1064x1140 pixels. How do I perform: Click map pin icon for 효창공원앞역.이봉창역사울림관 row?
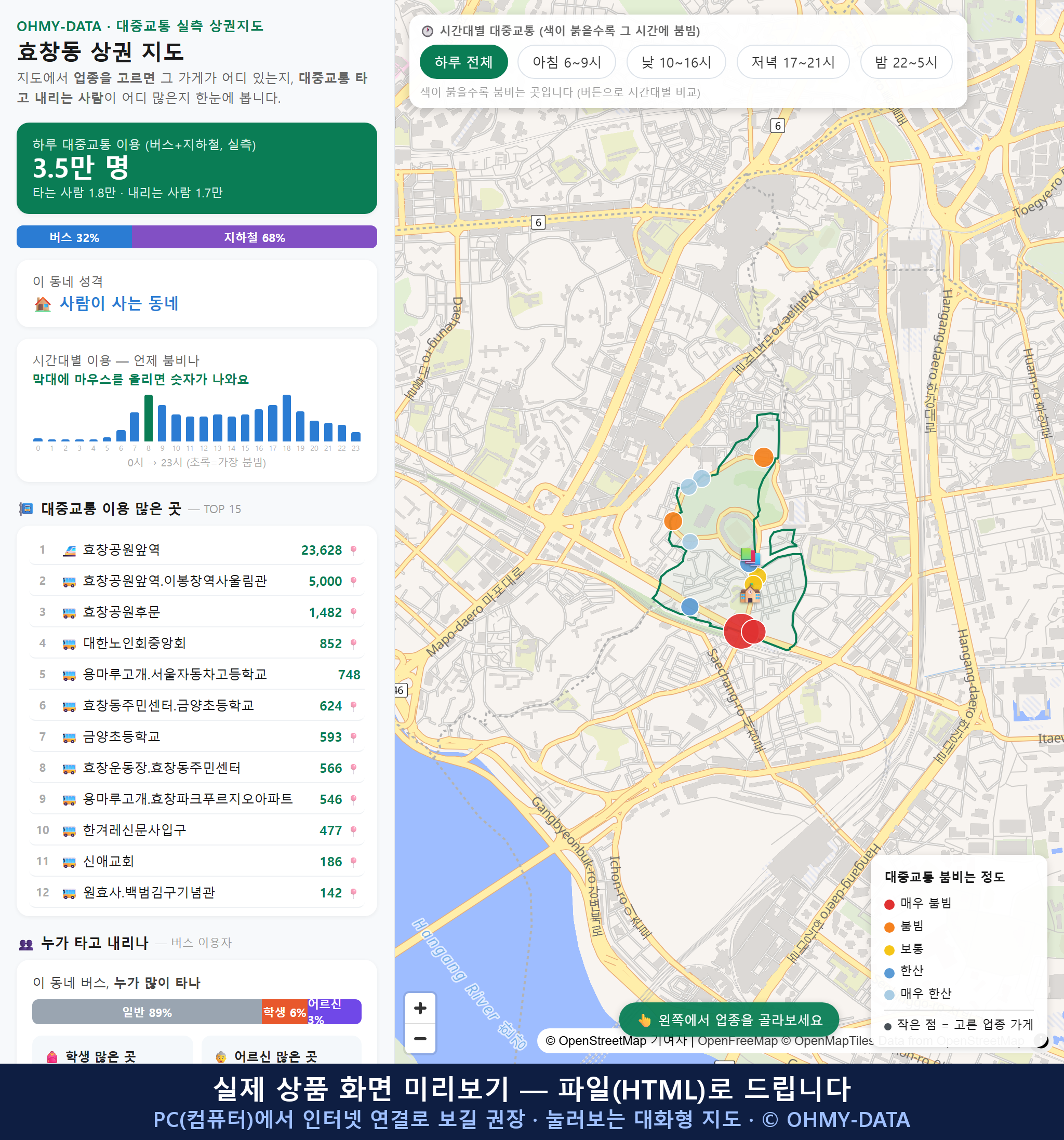click(353, 582)
